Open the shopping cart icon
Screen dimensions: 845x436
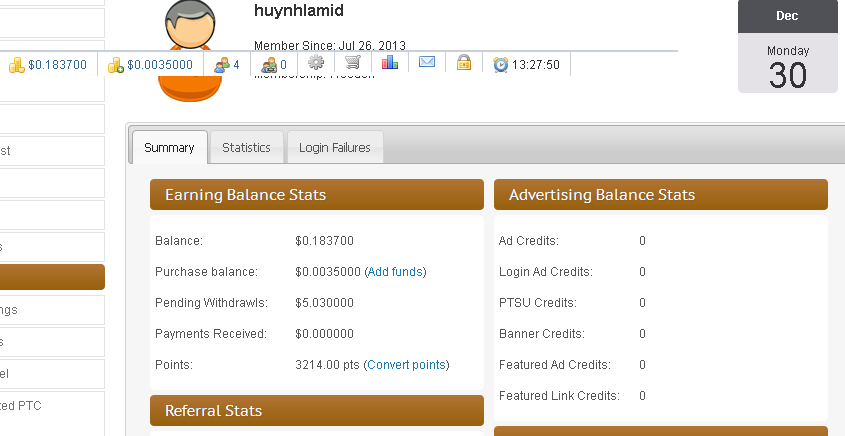(353, 63)
